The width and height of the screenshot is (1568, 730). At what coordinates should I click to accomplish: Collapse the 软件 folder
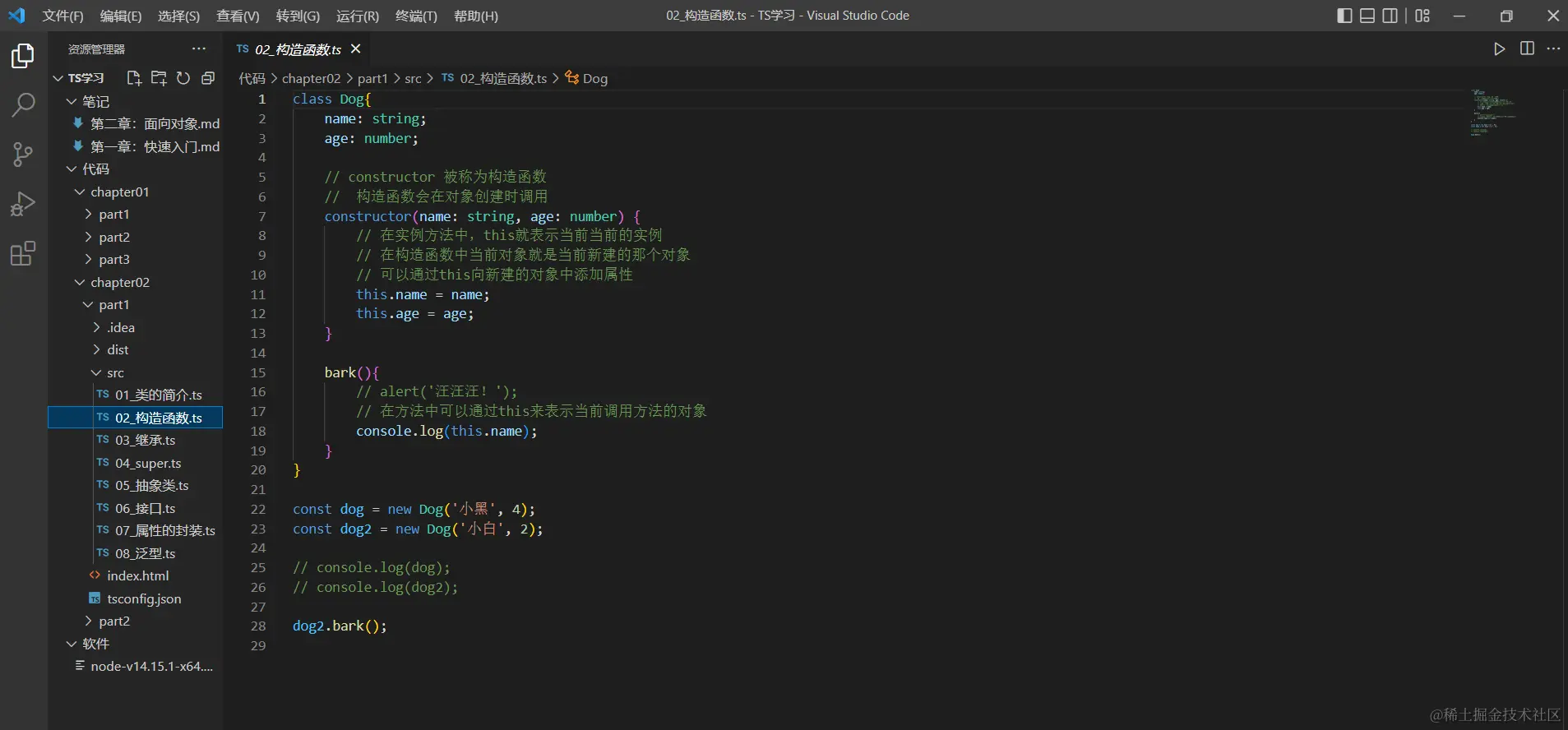click(72, 644)
